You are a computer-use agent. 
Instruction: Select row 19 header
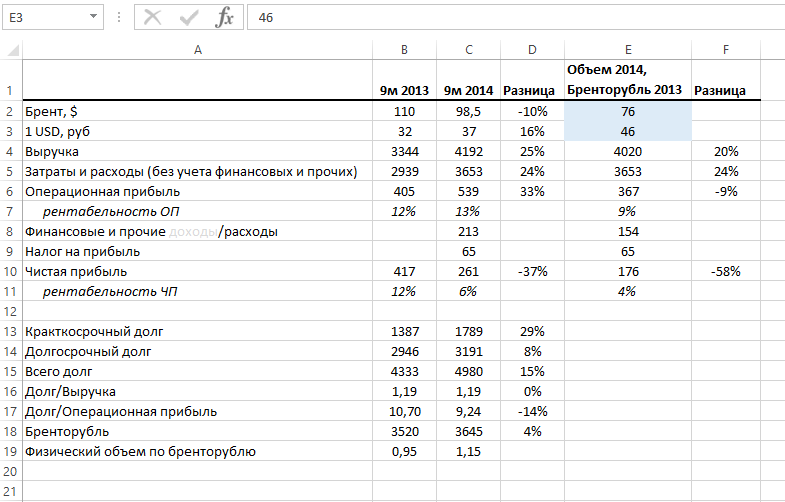[11, 451]
